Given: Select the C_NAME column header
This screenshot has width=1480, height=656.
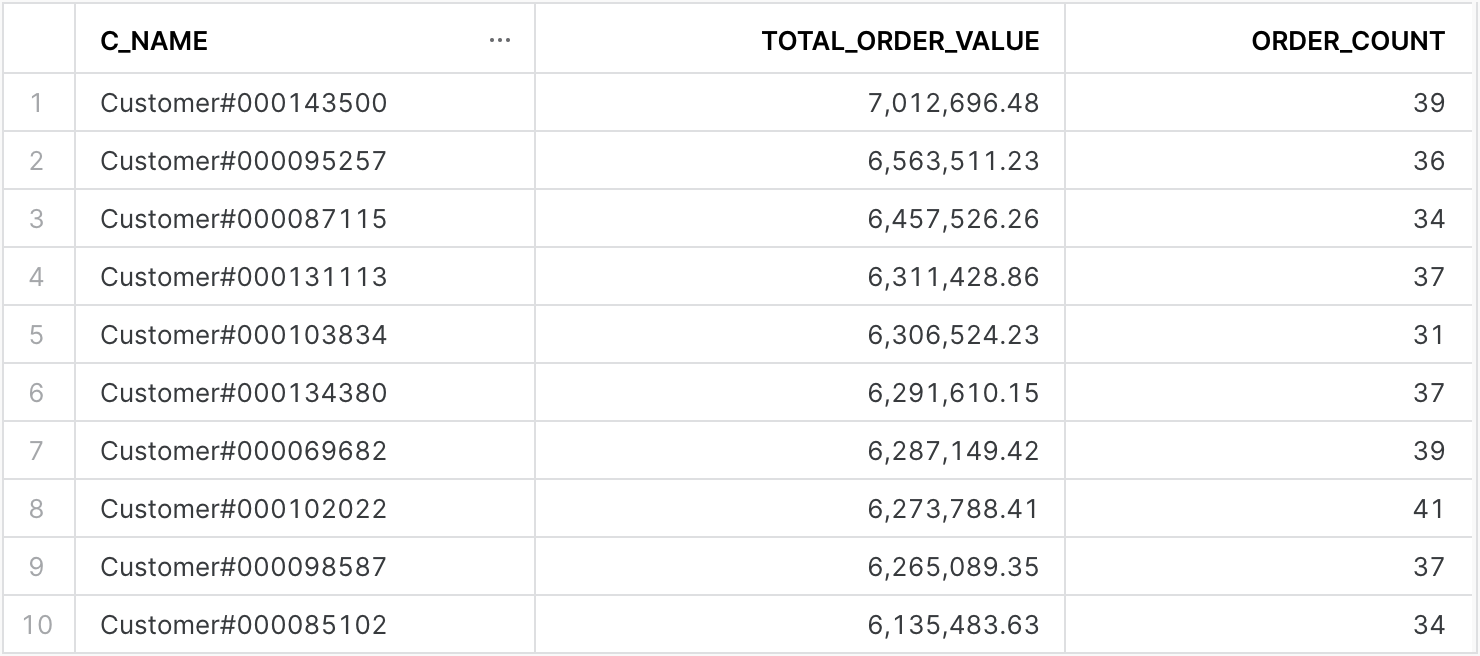Looking at the screenshot, I should click(x=305, y=41).
